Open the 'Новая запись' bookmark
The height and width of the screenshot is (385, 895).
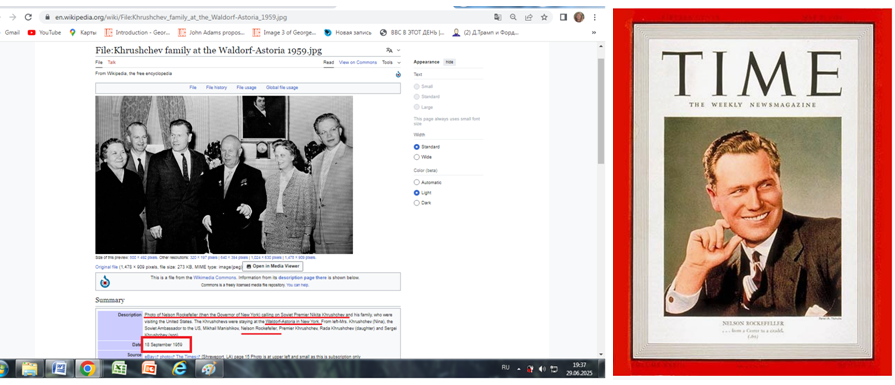(x=348, y=33)
